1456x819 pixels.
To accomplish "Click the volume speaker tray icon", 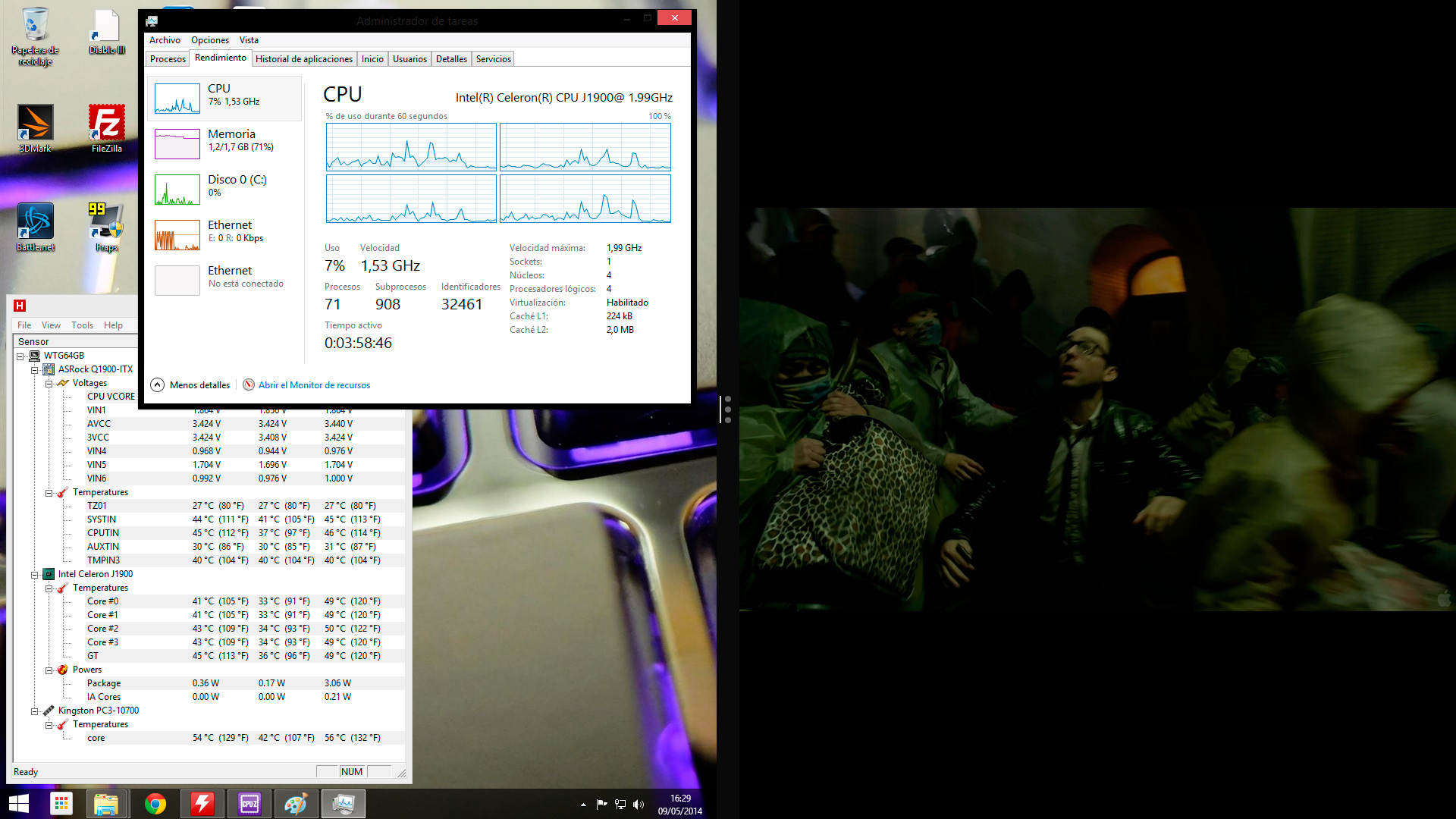I will point(639,805).
